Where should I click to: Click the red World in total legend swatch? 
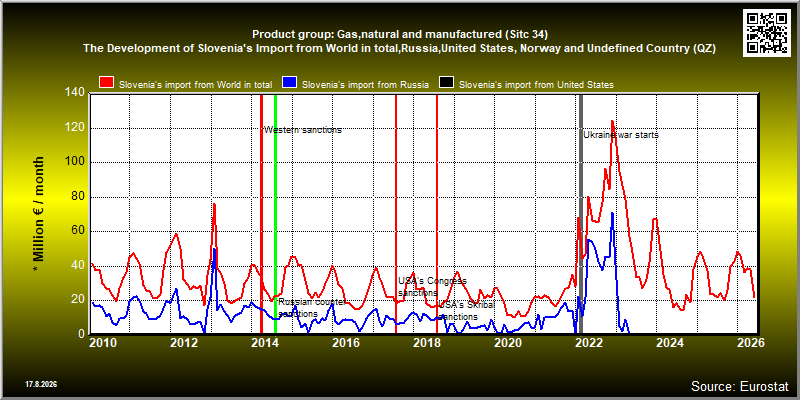tap(107, 84)
